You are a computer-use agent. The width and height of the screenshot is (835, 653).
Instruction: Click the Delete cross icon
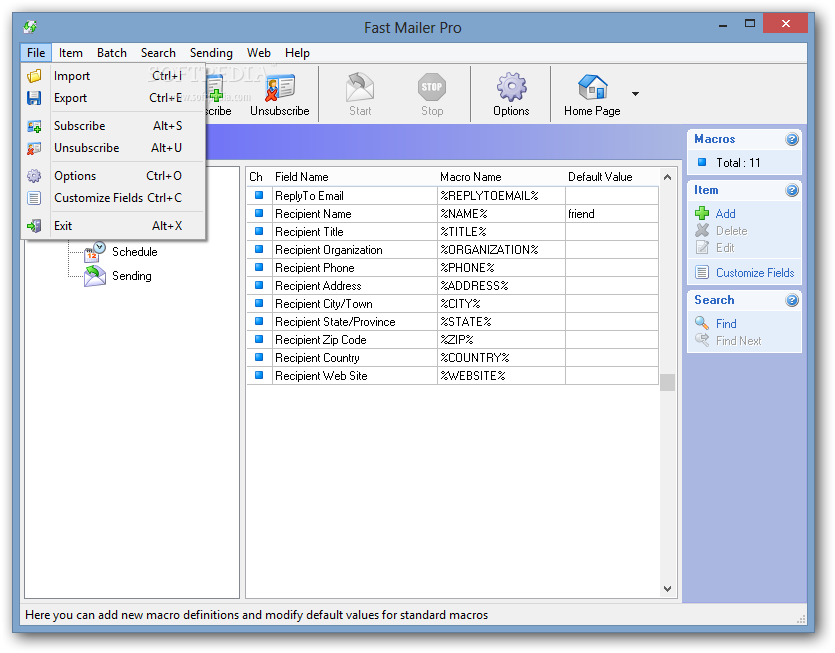(702, 230)
